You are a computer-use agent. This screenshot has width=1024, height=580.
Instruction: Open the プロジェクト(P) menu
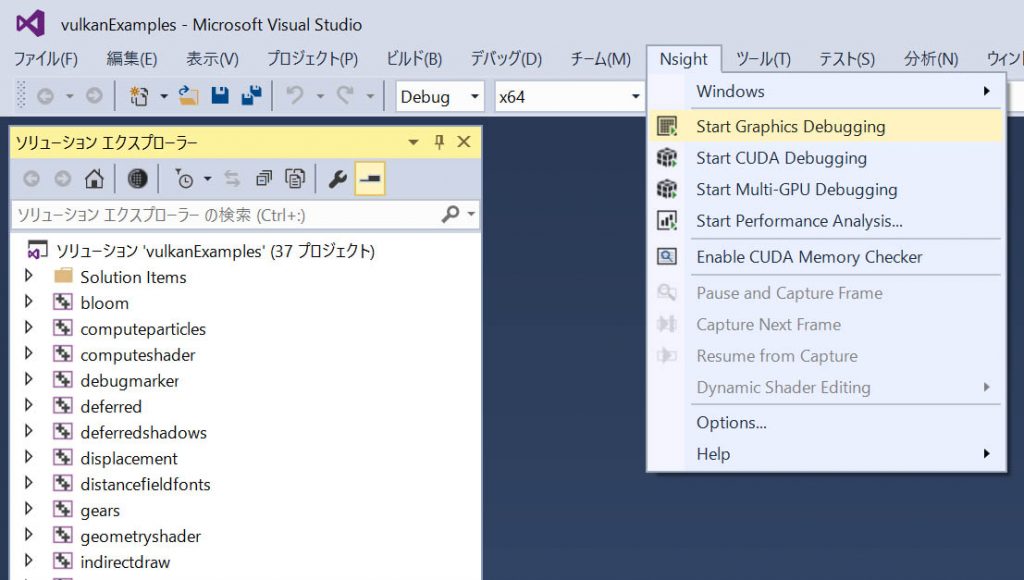click(312, 59)
